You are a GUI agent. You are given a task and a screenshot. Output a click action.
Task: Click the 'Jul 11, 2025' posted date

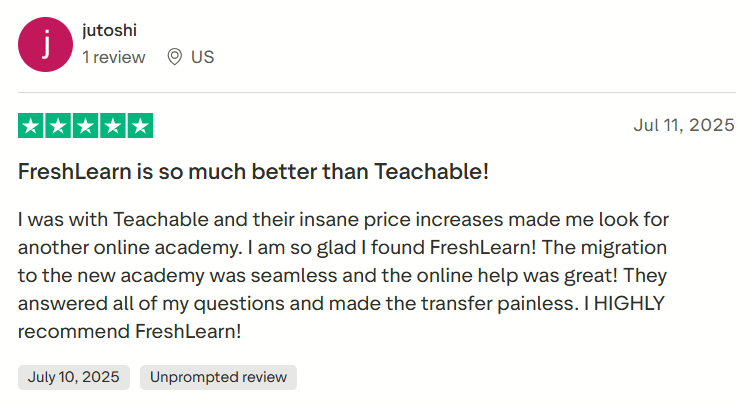pos(684,126)
